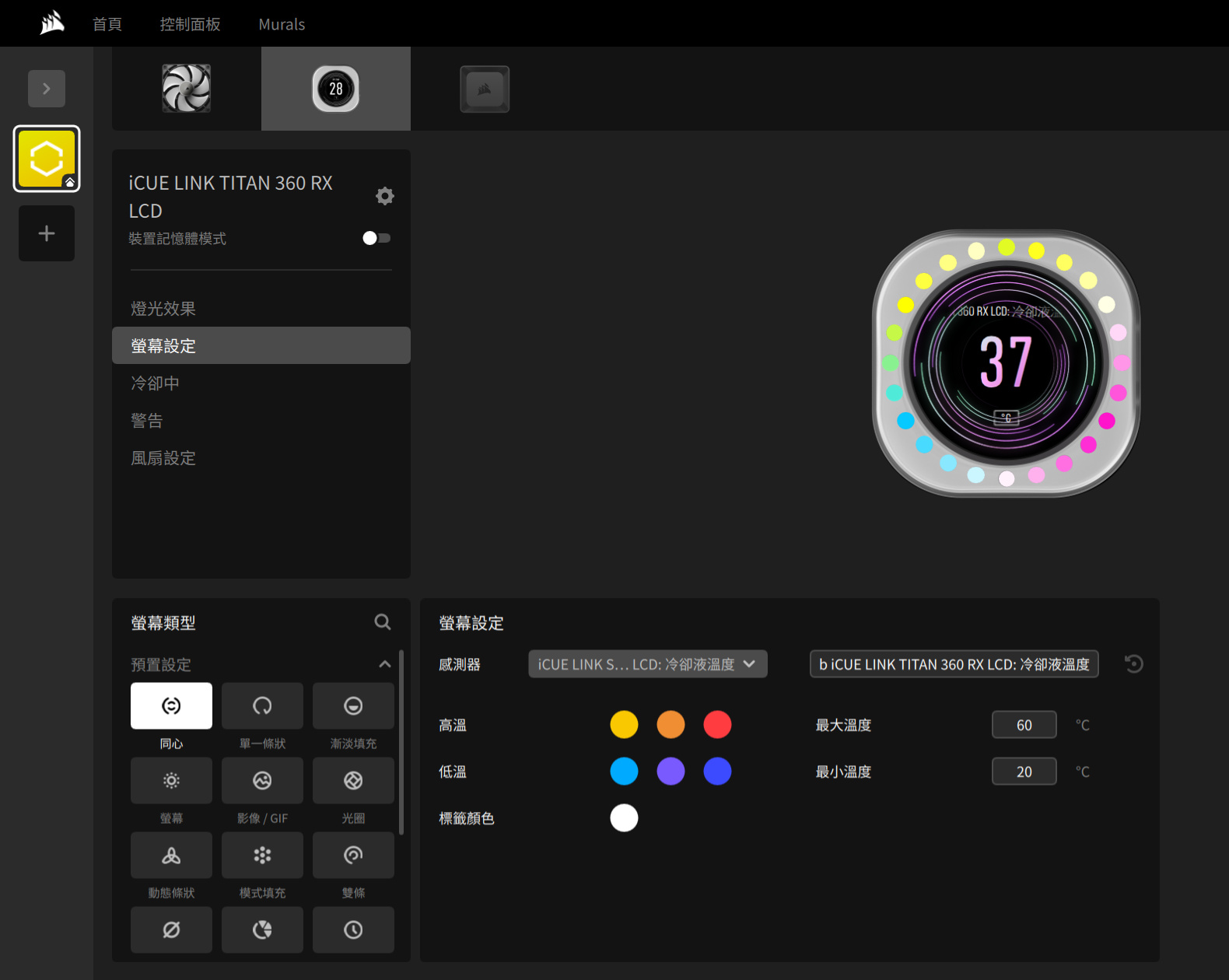Click the red 高溫 color swatch
The height and width of the screenshot is (980, 1229).
click(717, 725)
